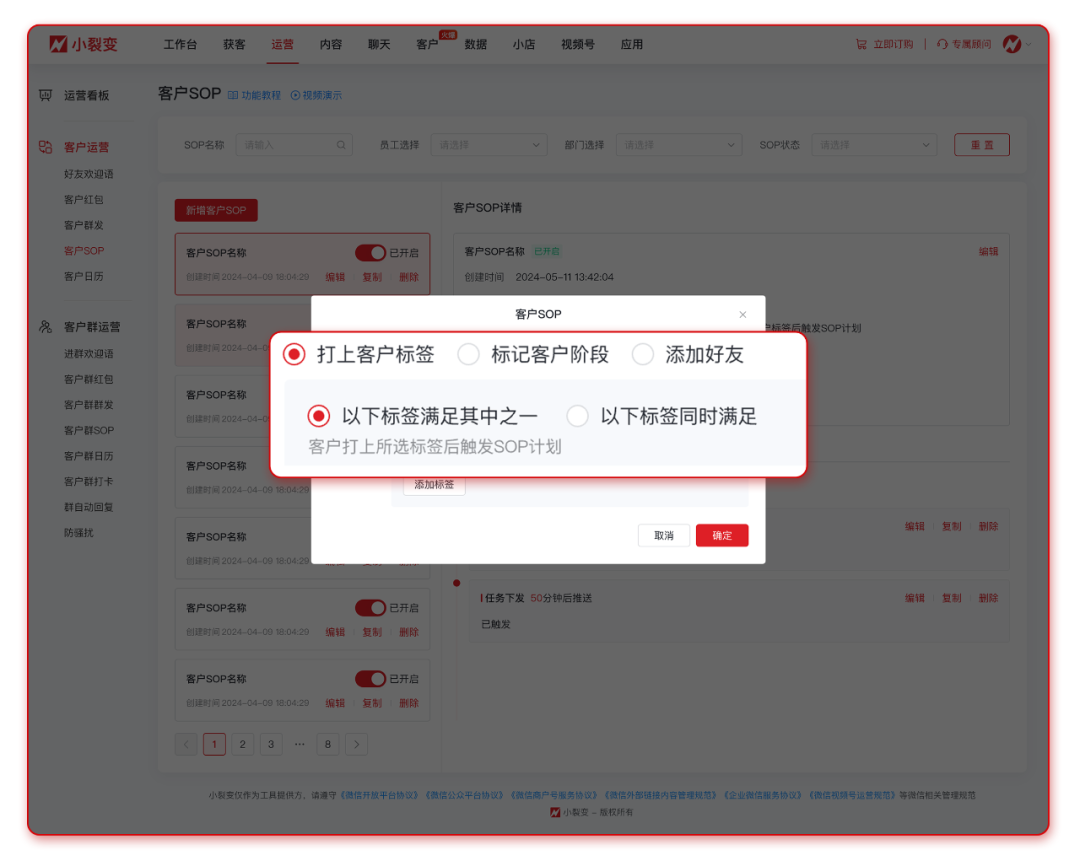Disable the 已开启 toggle on first SOP card
Viewport: 1080px width, 861px height.
371,252
